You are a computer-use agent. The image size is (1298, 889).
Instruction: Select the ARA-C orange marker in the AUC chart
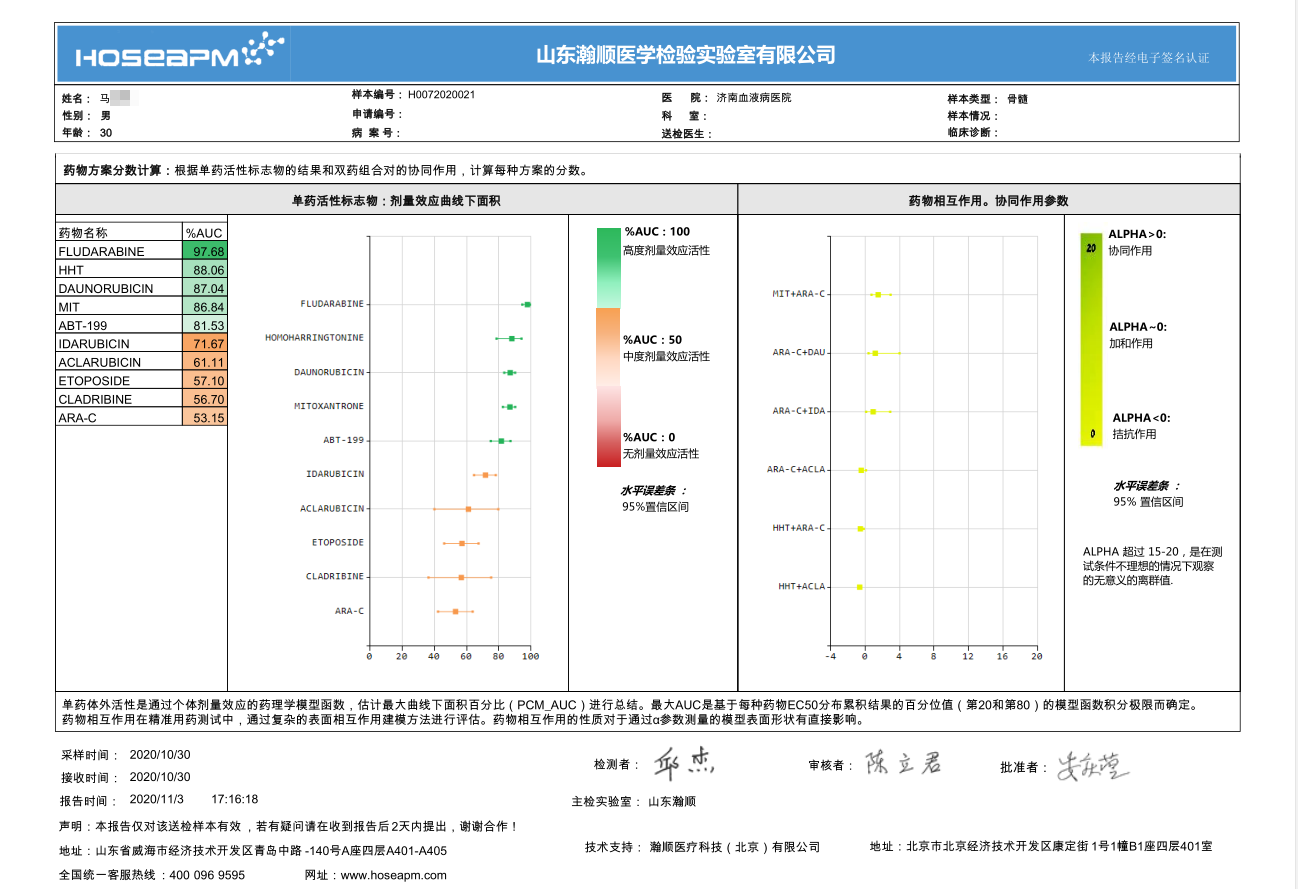point(455,611)
